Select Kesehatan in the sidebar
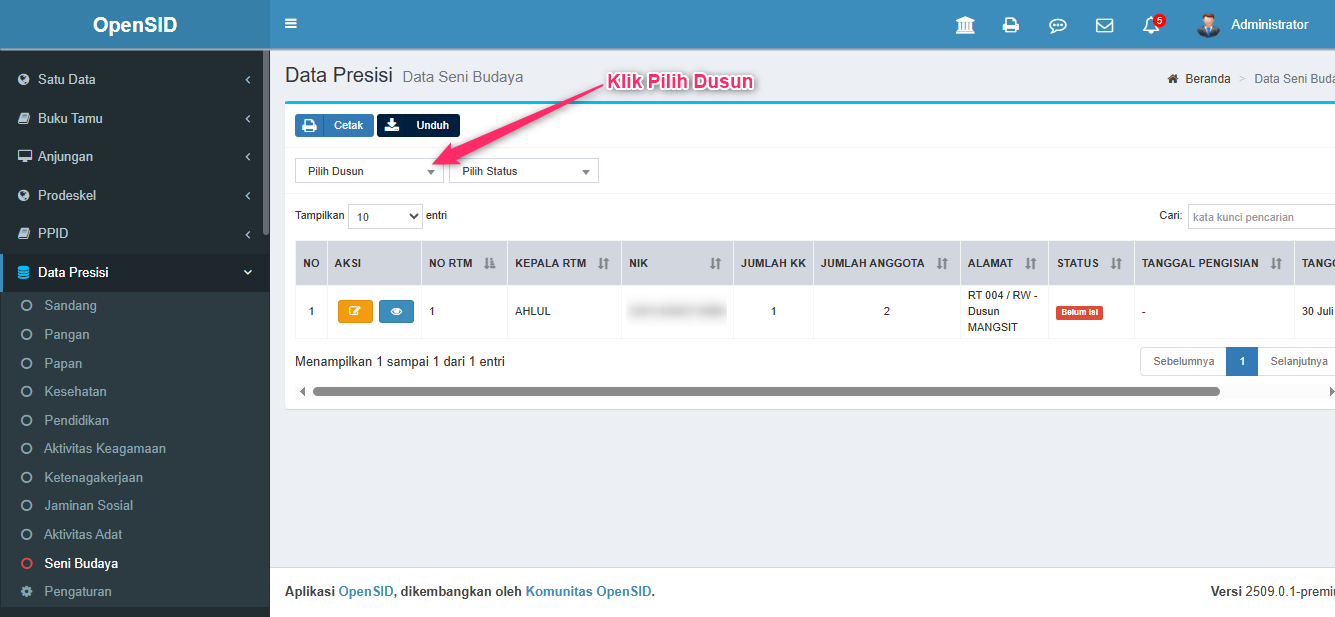The height and width of the screenshot is (617, 1335). coord(75,391)
